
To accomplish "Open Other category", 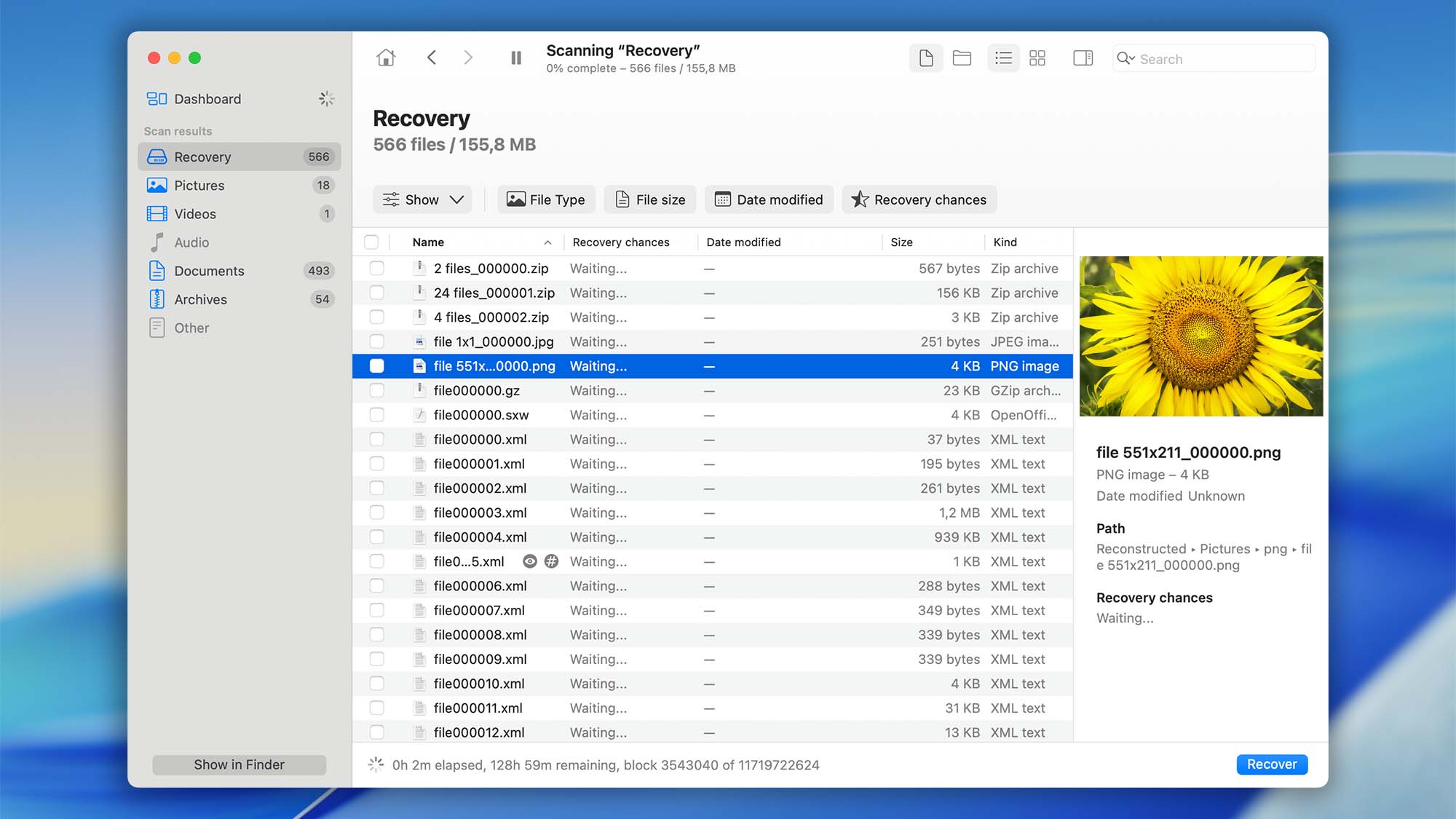I will [x=239, y=328].
